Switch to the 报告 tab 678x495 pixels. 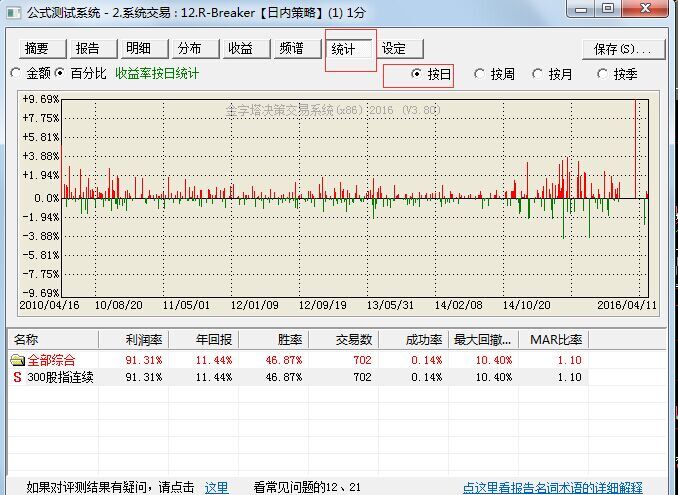click(88, 48)
